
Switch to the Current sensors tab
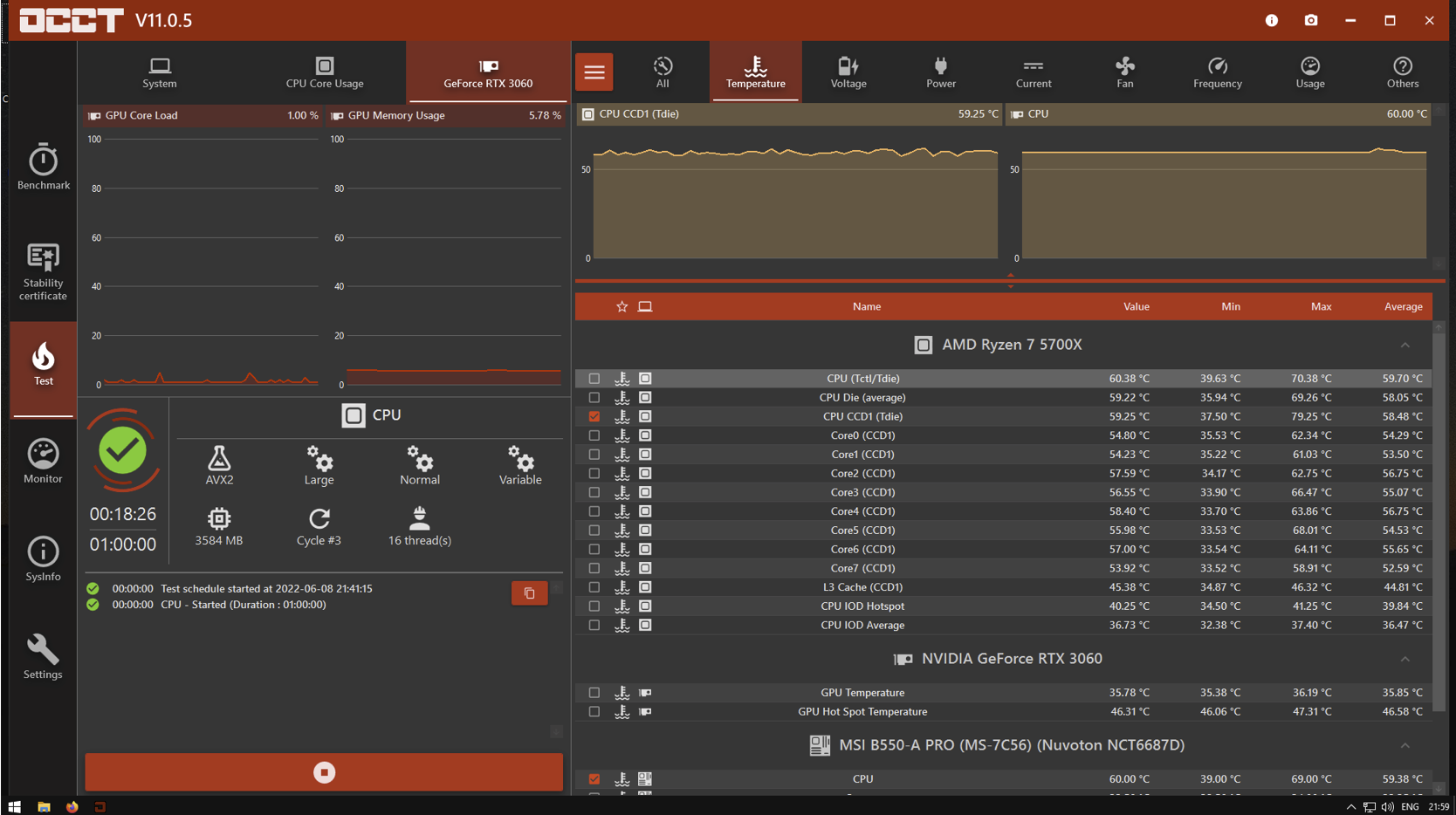pos(1034,72)
